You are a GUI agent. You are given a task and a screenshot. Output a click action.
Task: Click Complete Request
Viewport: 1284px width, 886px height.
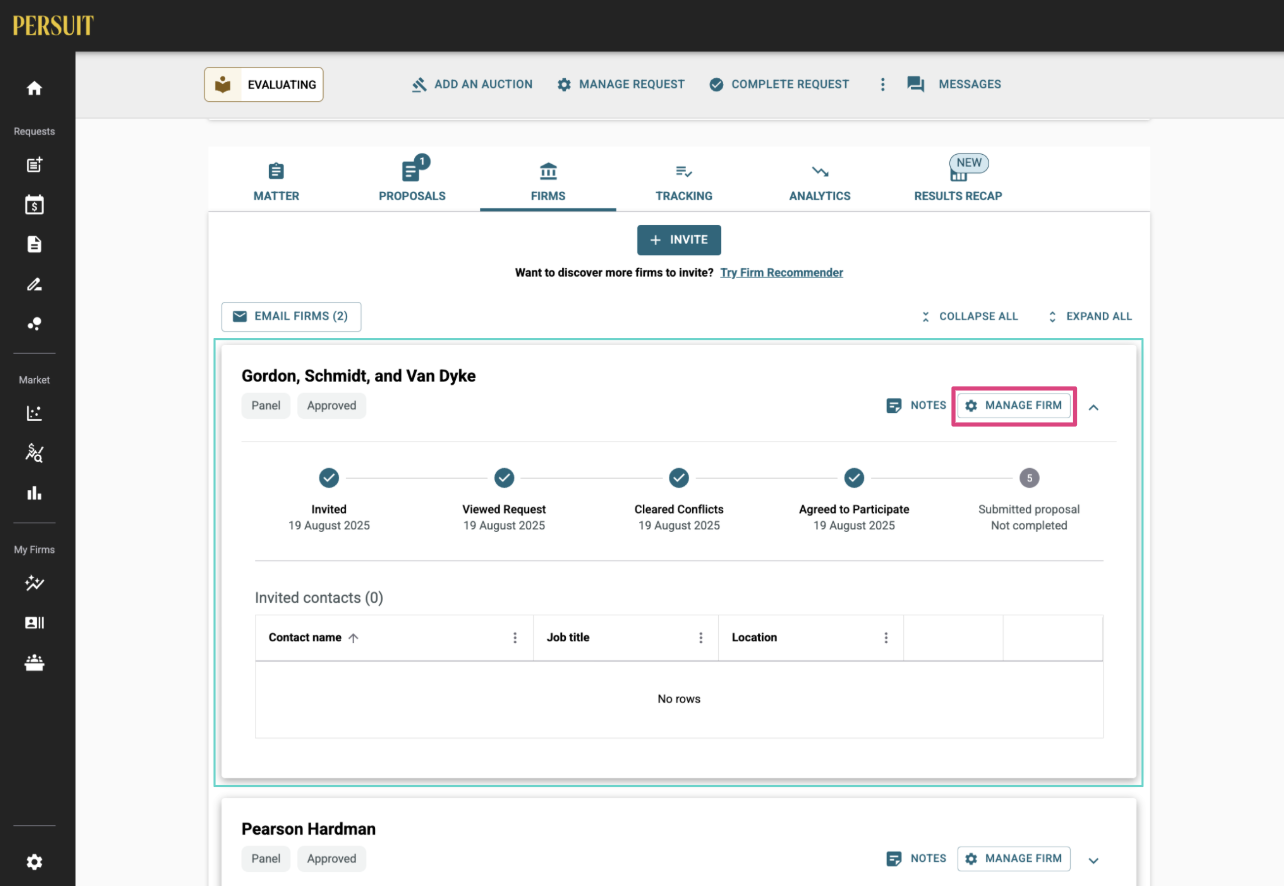779,85
